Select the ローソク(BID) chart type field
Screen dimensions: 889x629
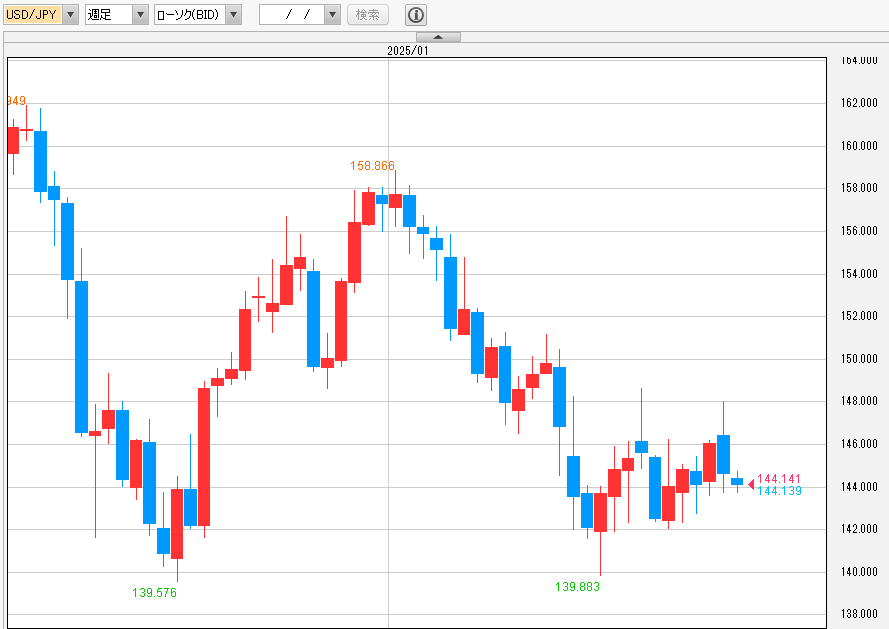coord(190,15)
